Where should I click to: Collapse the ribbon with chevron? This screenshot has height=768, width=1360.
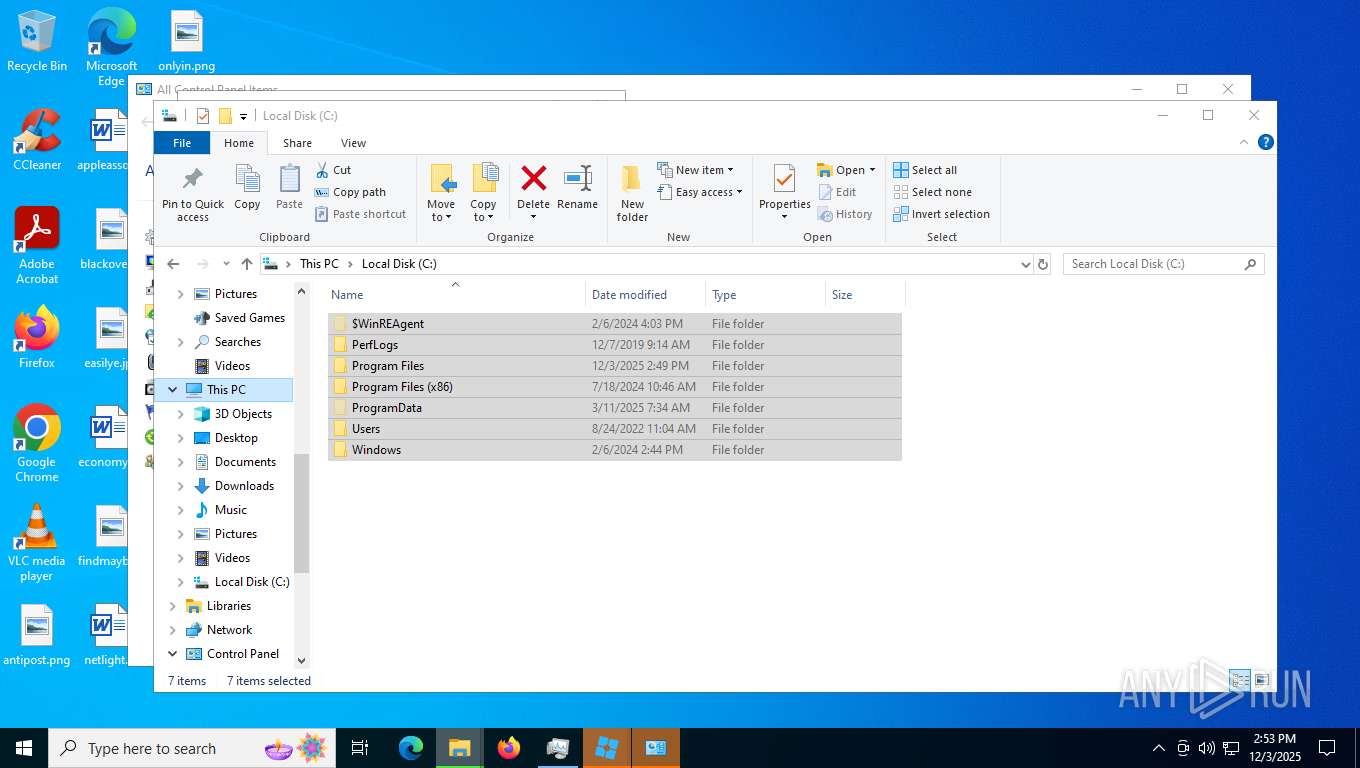coord(1244,142)
